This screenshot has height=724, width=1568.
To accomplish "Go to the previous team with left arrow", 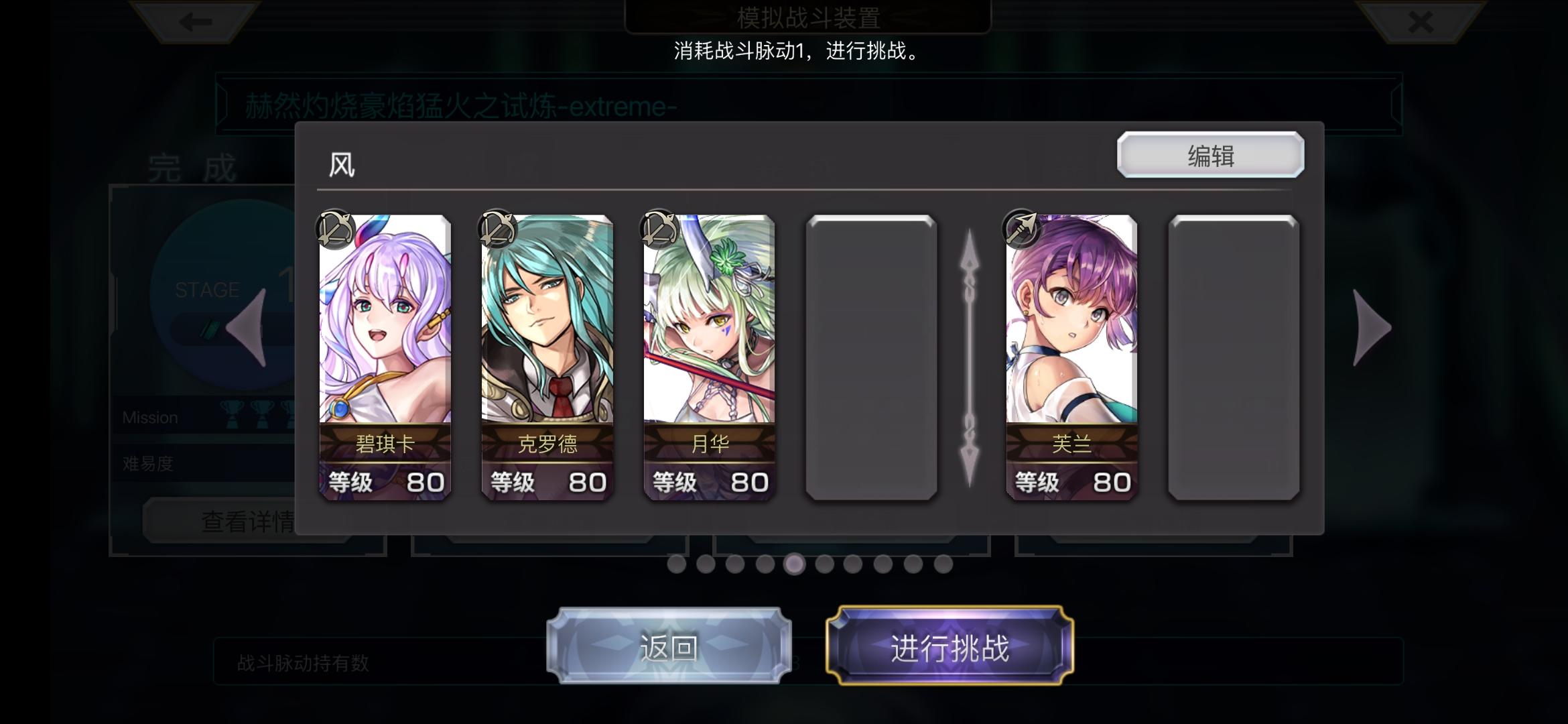I will click(247, 328).
